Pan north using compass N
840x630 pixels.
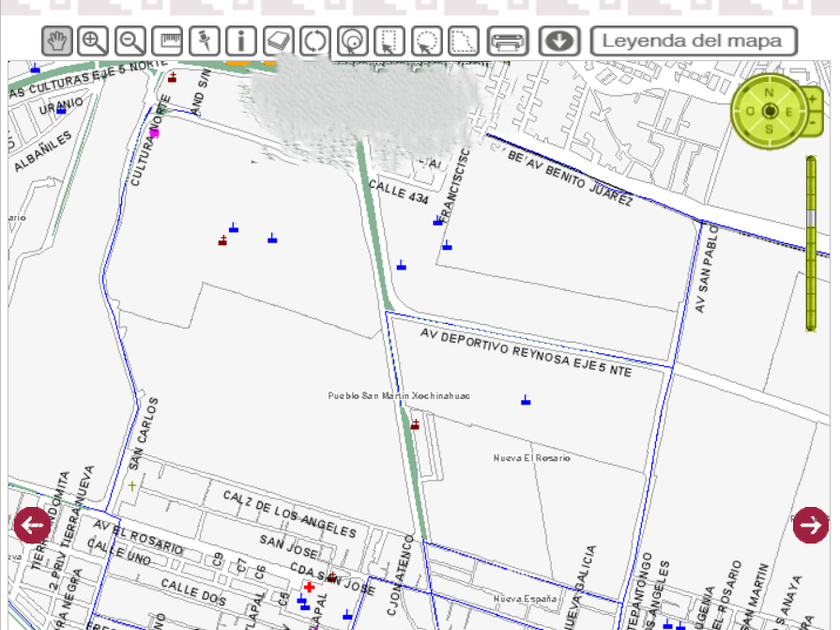[x=769, y=92]
